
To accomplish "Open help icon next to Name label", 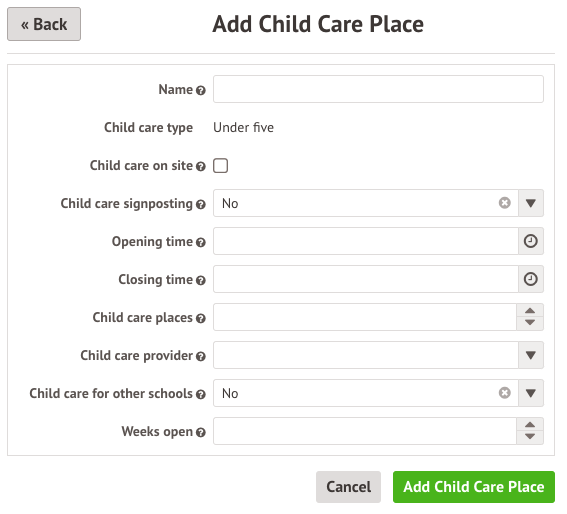I will [201, 90].
